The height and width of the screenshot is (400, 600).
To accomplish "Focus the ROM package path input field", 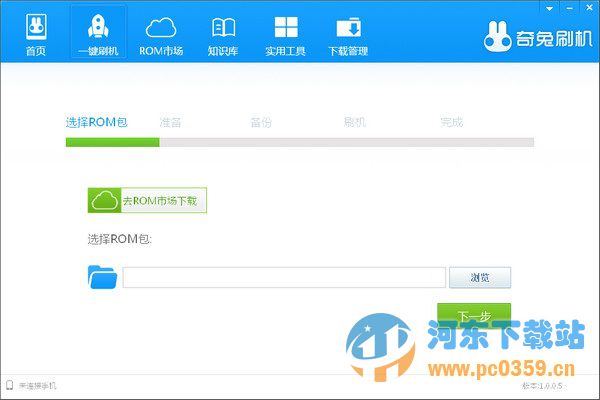I will click(284, 278).
